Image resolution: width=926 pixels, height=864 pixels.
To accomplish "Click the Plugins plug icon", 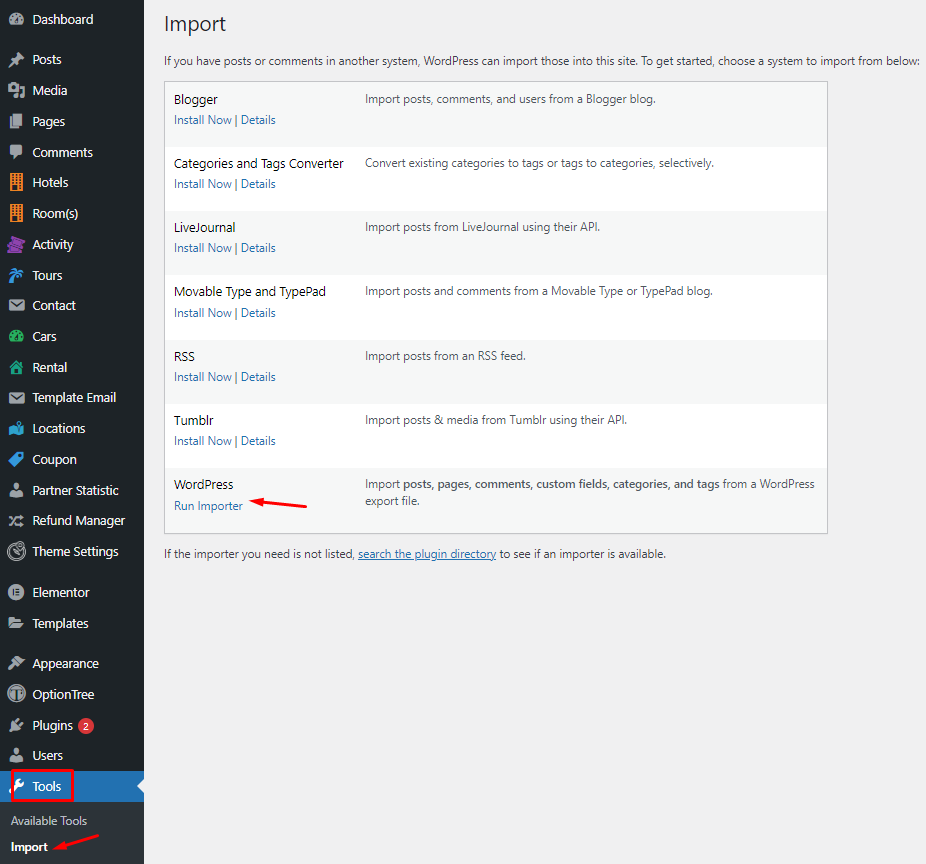I will 17,725.
